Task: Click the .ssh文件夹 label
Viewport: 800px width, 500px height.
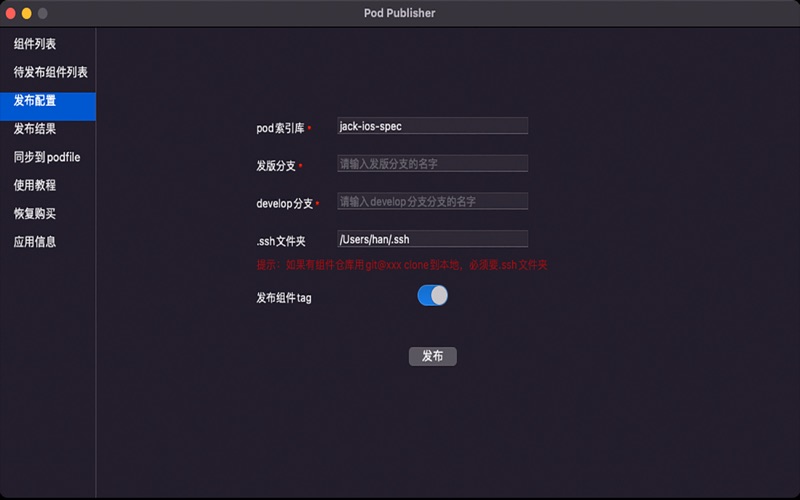Action: click(281, 241)
